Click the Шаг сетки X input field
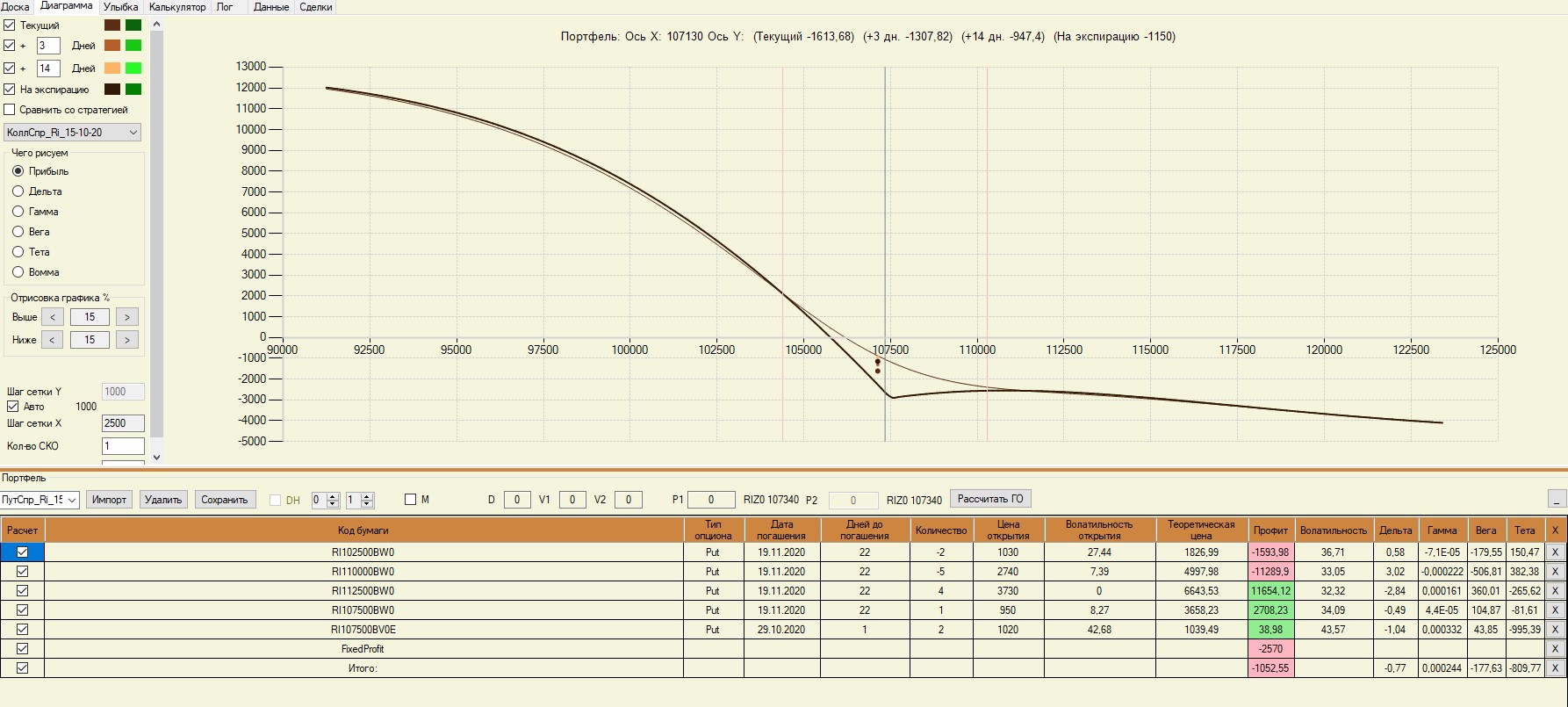1568x707 pixels. pos(123,423)
